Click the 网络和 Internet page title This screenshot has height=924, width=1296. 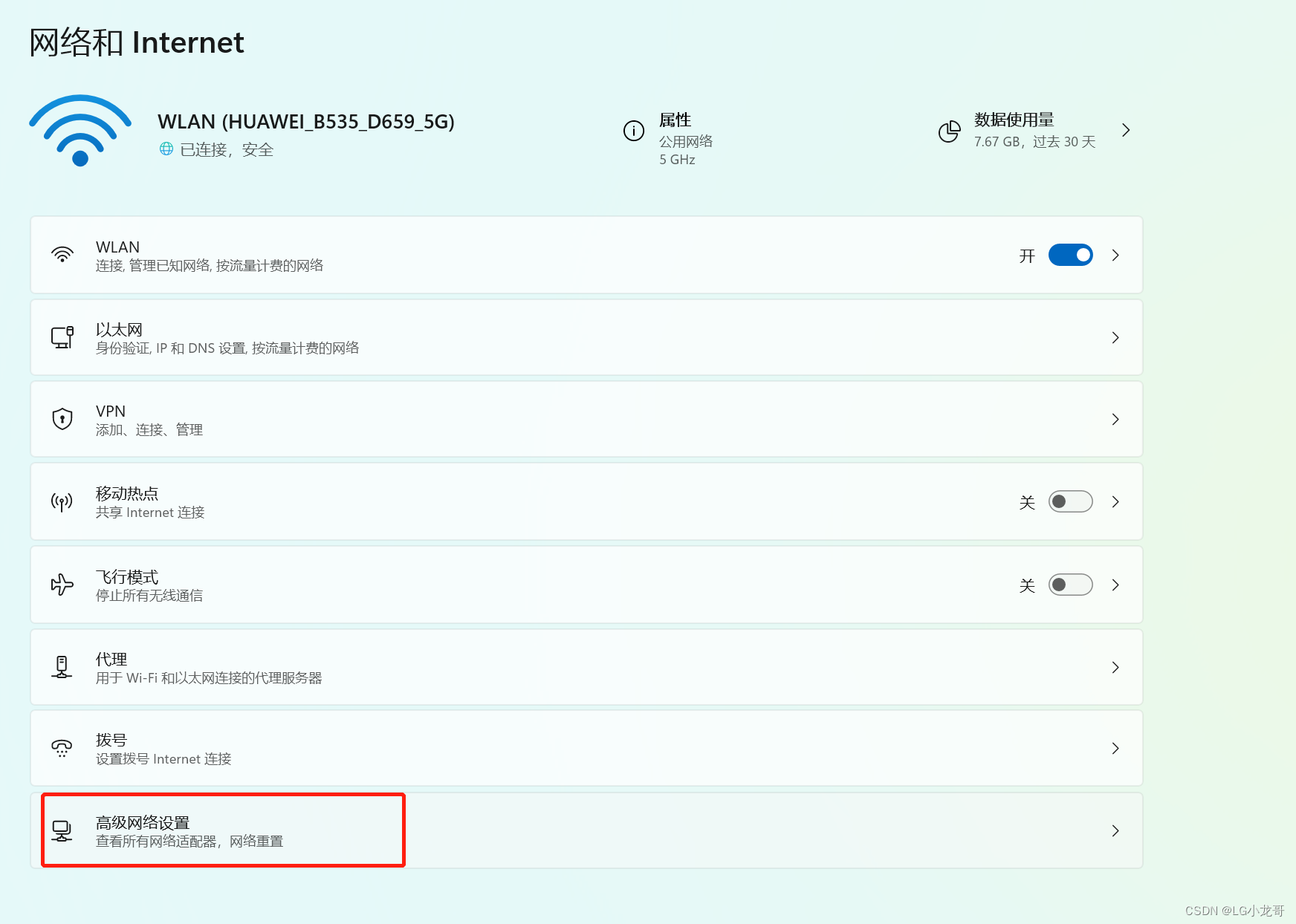click(x=136, y=42)
